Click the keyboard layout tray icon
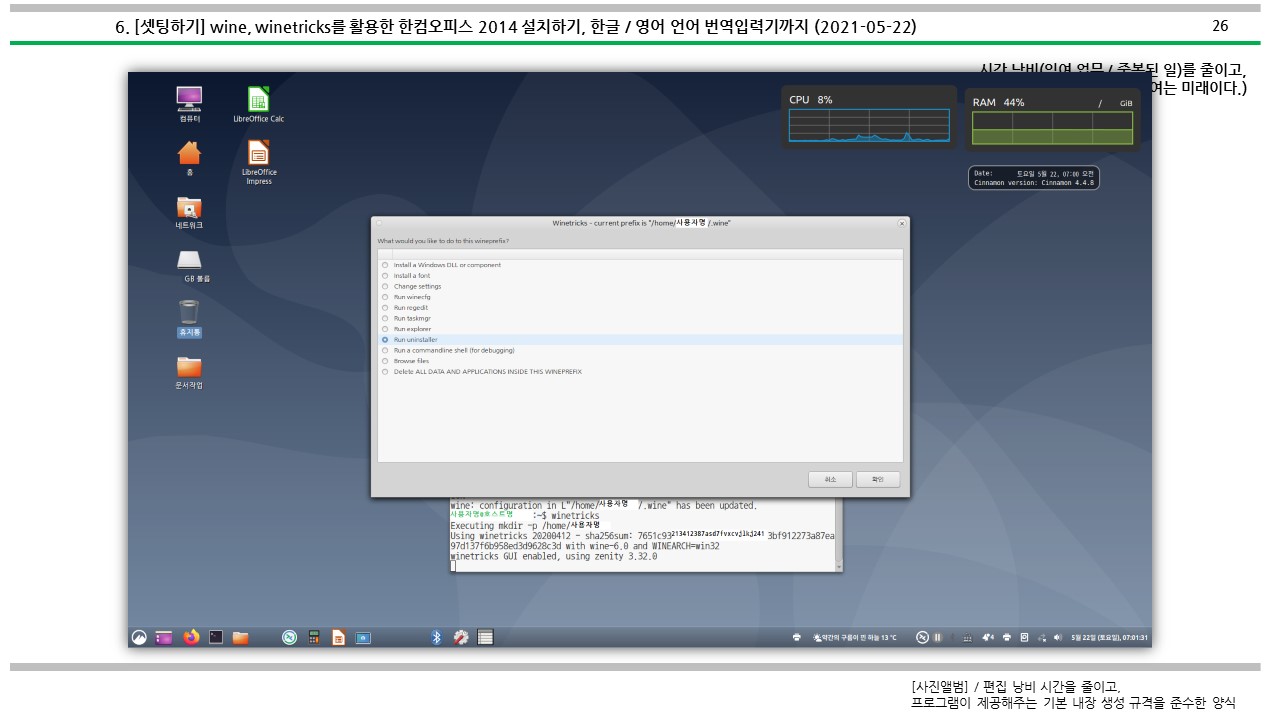1280x720 pixels. pos(967,637)
